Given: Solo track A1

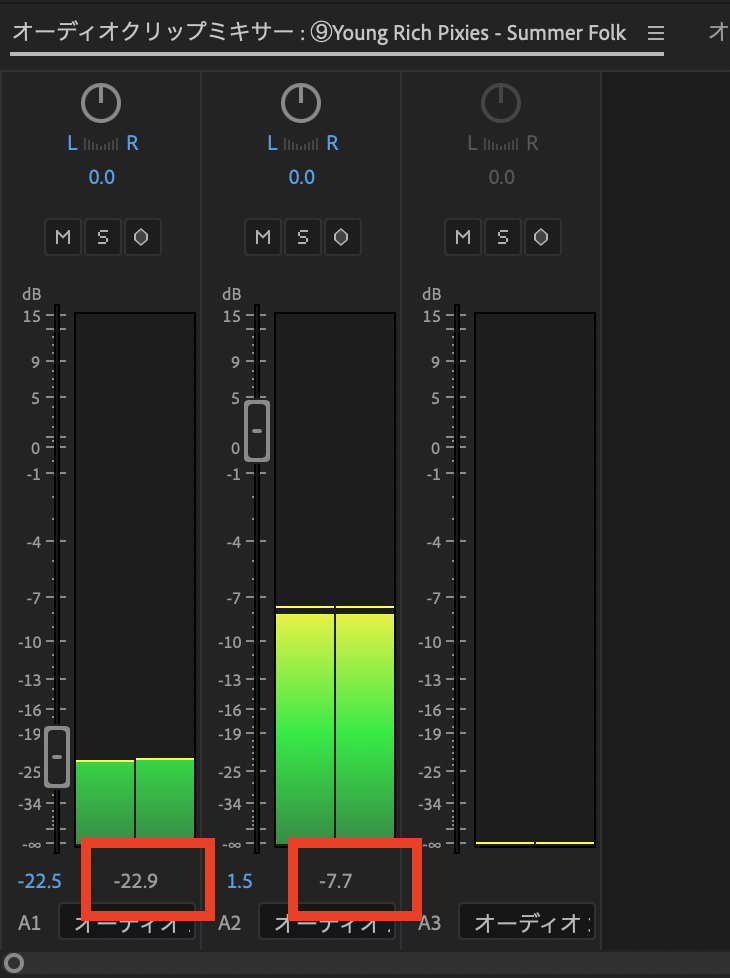Looking at the screenshot, I should click(x=102, y=237).
